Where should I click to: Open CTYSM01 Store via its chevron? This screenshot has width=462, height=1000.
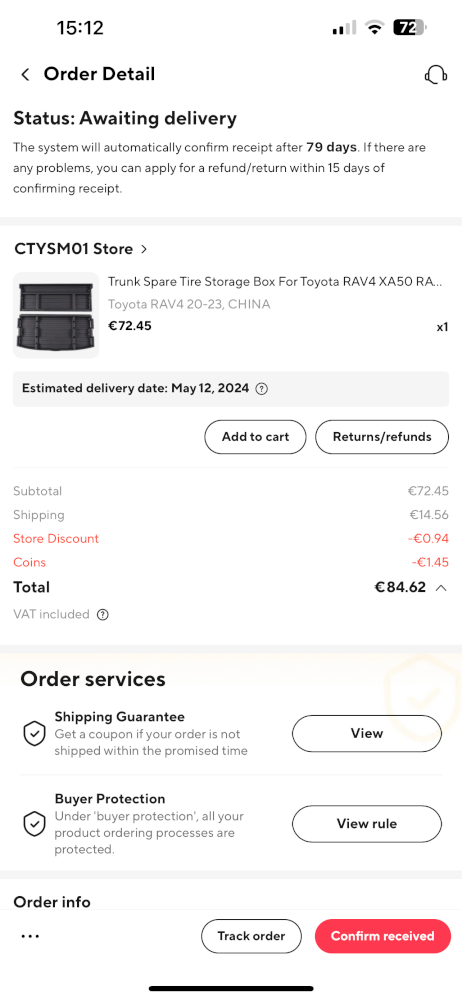point(144,249)
